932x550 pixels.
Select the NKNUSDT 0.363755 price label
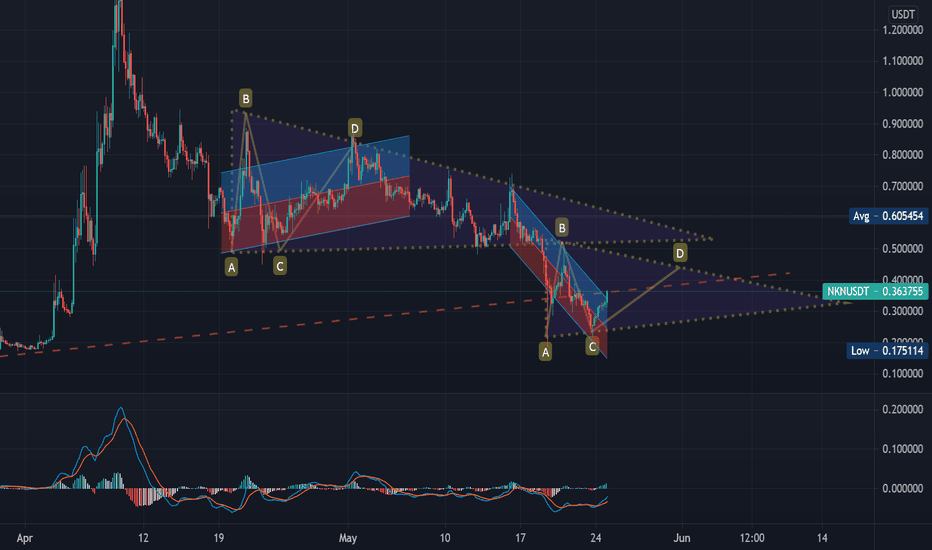[x=875, y=291]
